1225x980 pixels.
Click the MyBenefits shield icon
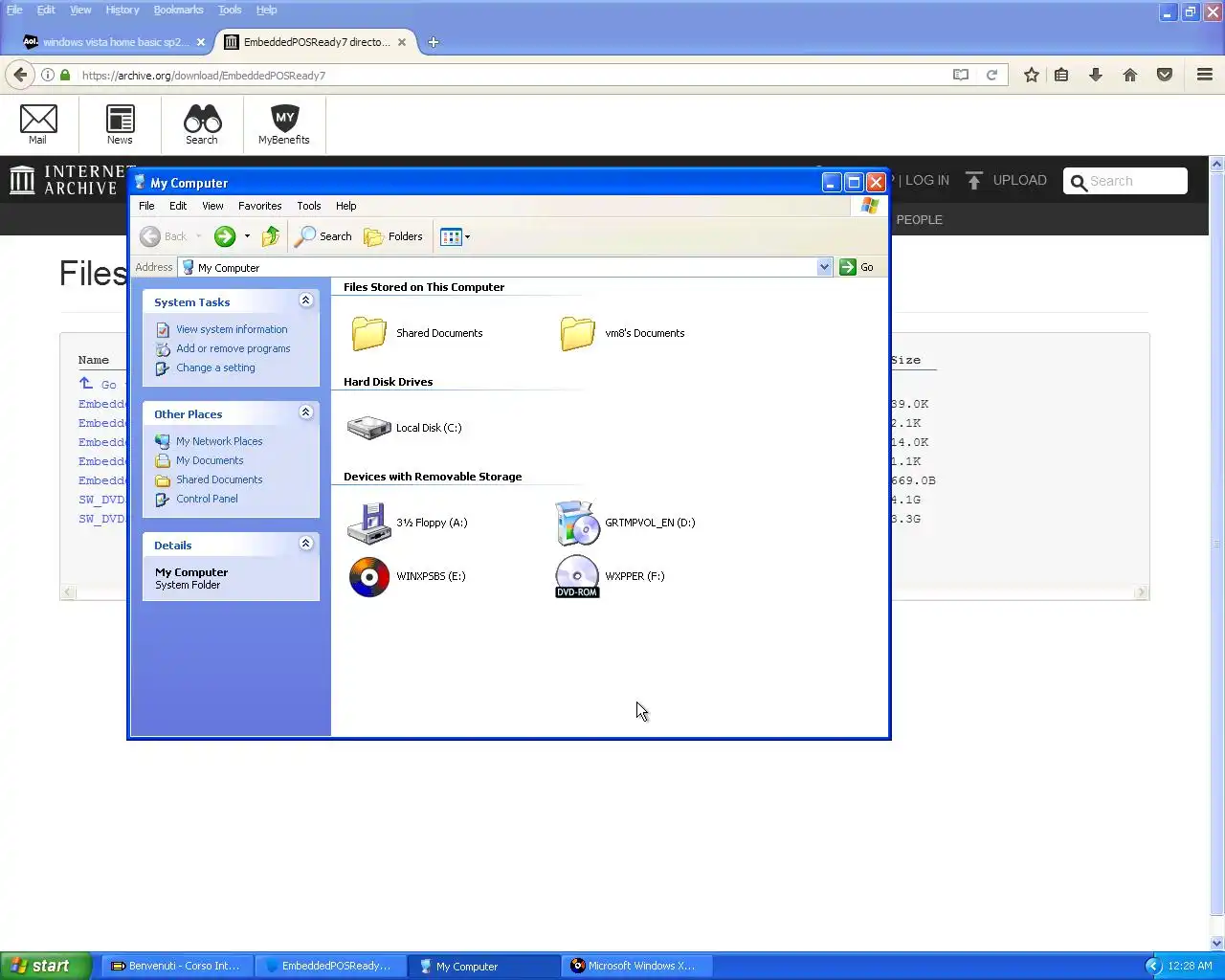[x=284, y=124]
